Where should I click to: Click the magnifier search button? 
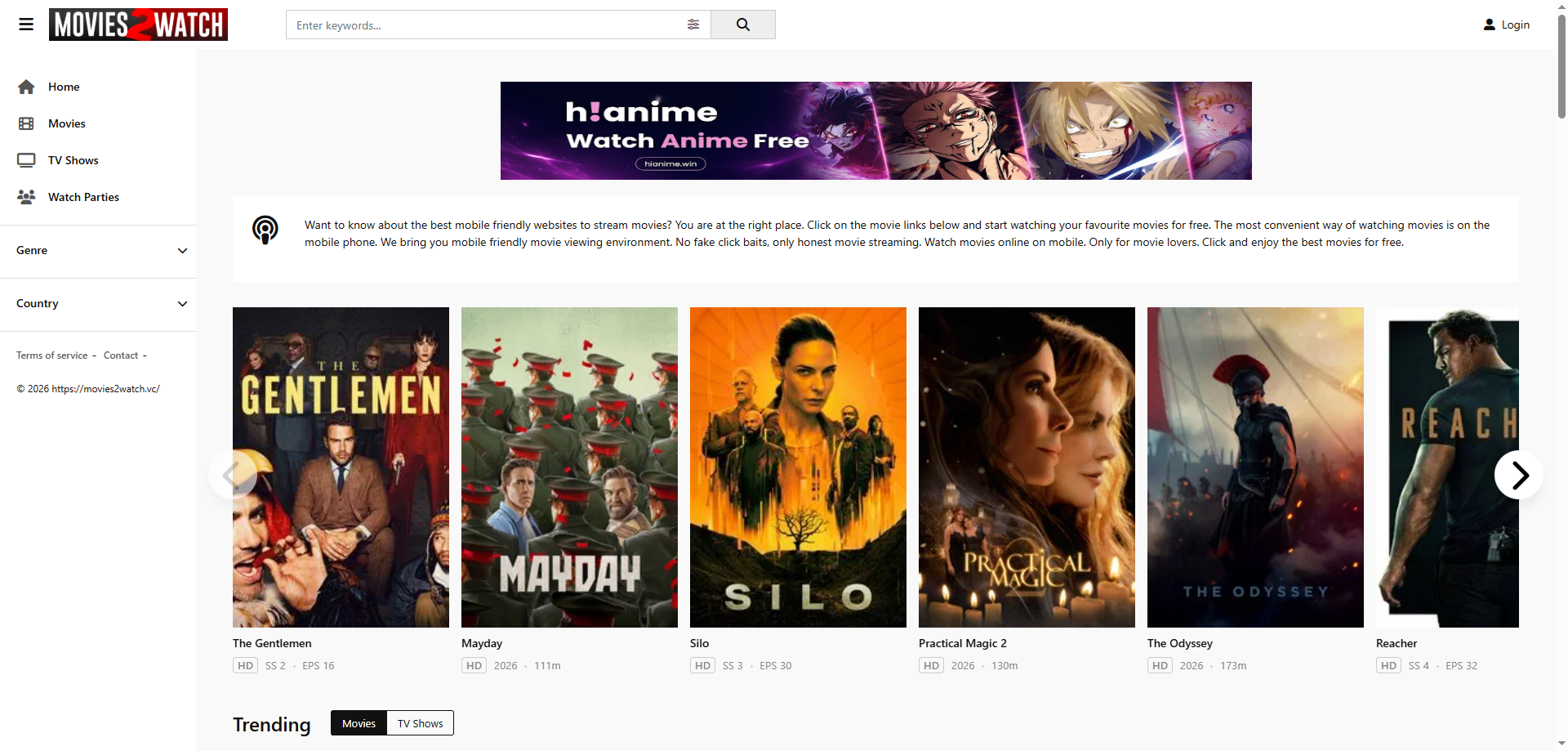coord(743,25)
